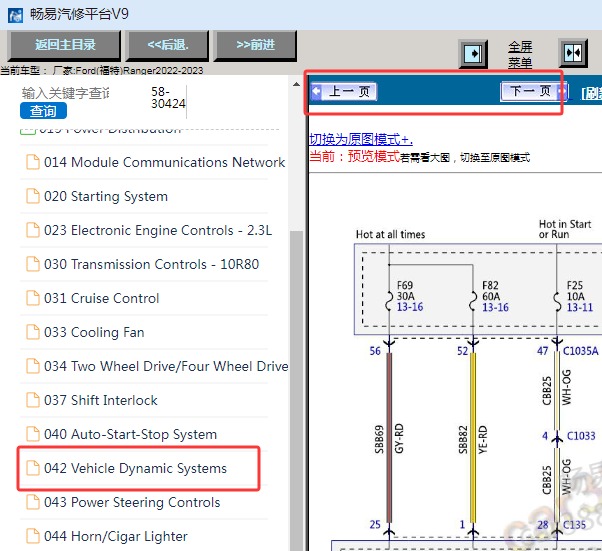Screen dimensions: 602x551
Task: Open 030 Transmission Controls - 10R80
Action: (x=152, y=264)
